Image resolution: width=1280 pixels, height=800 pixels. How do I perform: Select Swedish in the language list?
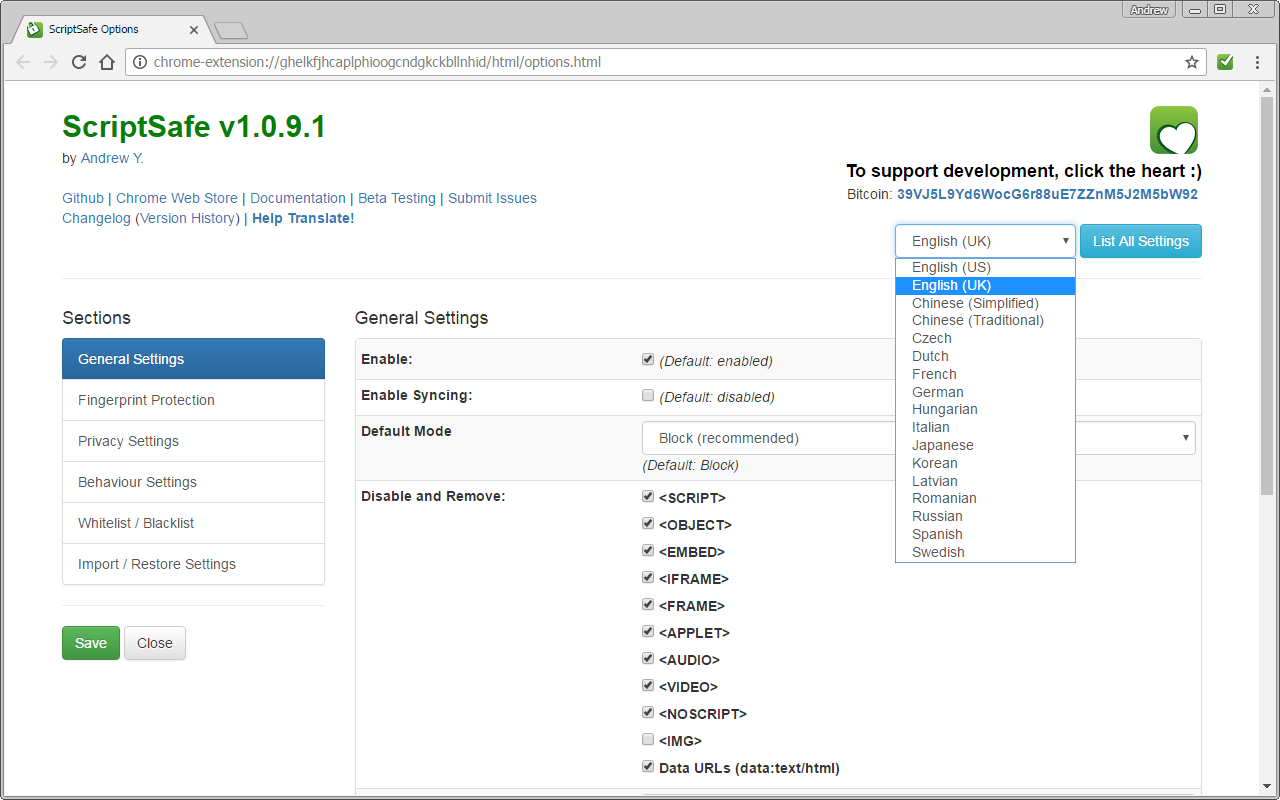[x=985, y=552]
